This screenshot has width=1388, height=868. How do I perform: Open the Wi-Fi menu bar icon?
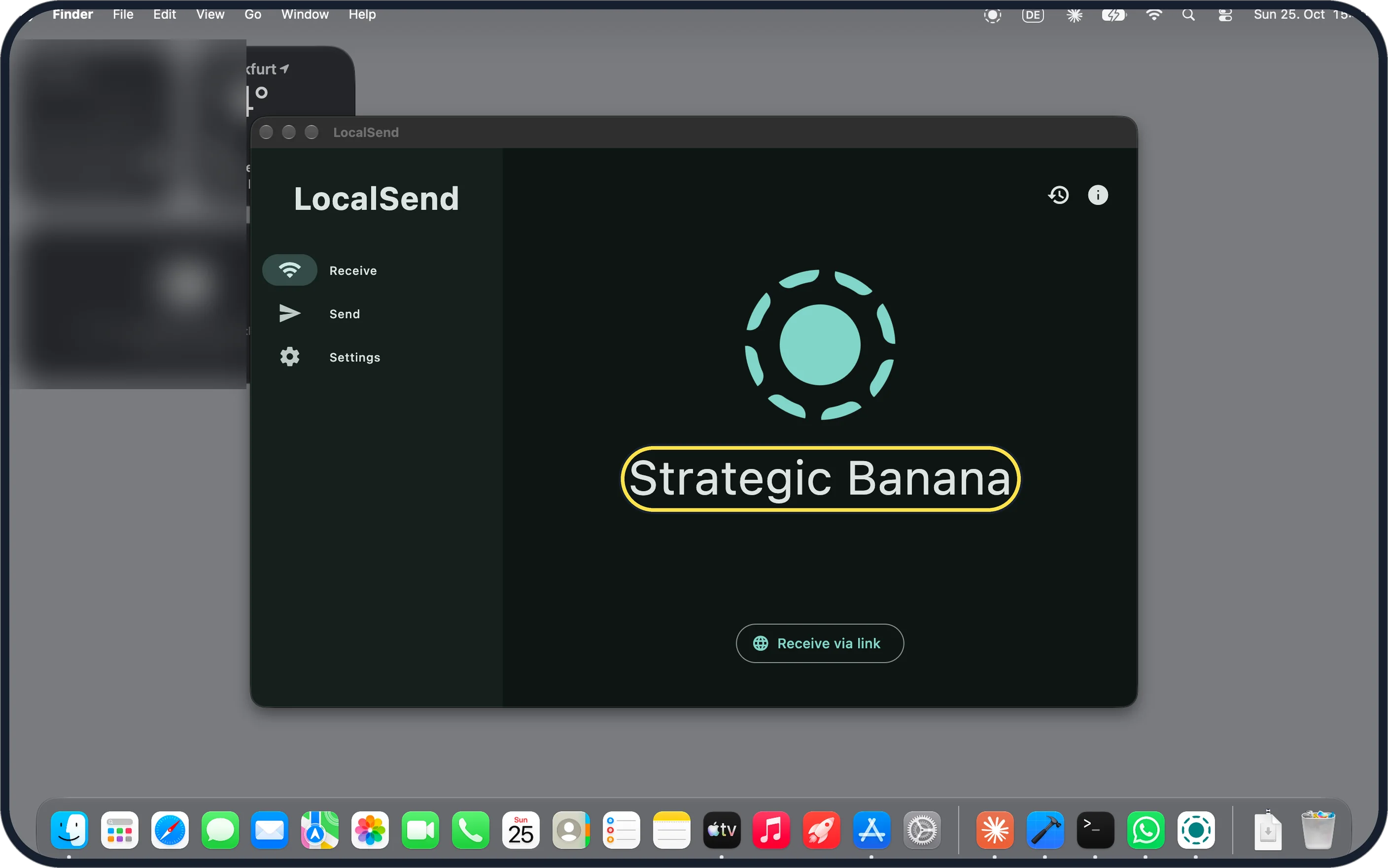tap(1154, 15)
